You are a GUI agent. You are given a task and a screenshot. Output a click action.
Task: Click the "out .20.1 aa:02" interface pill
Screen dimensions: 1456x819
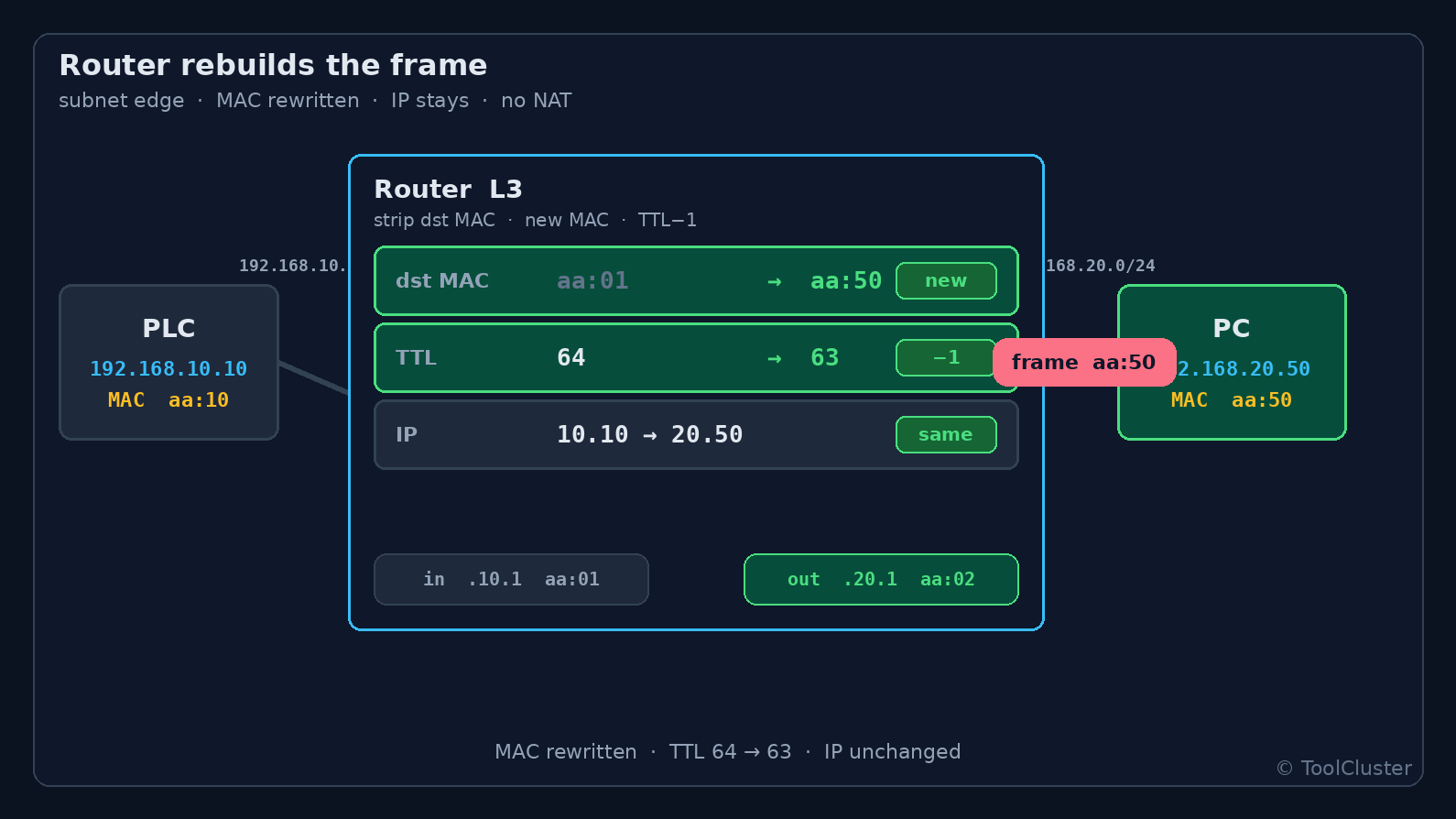click(x=881, y=579)
